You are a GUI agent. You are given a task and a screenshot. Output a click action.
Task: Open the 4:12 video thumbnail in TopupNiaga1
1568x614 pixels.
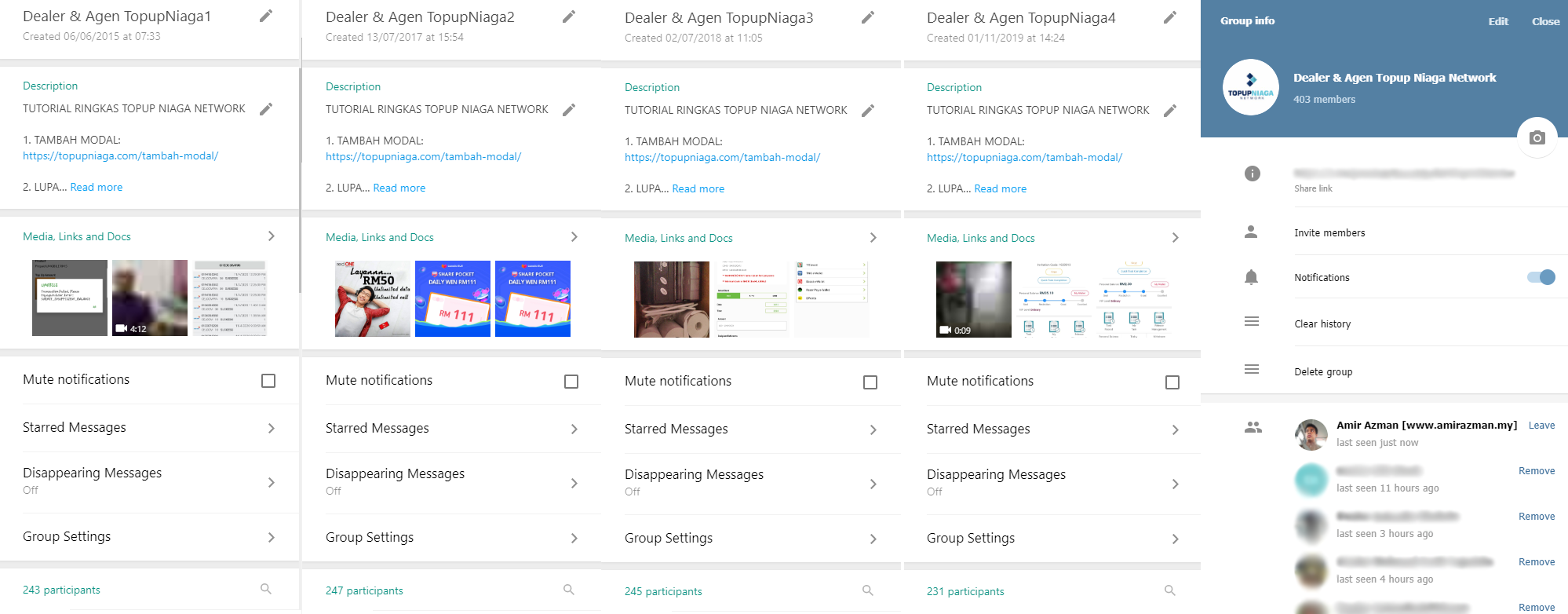[150, 298]
